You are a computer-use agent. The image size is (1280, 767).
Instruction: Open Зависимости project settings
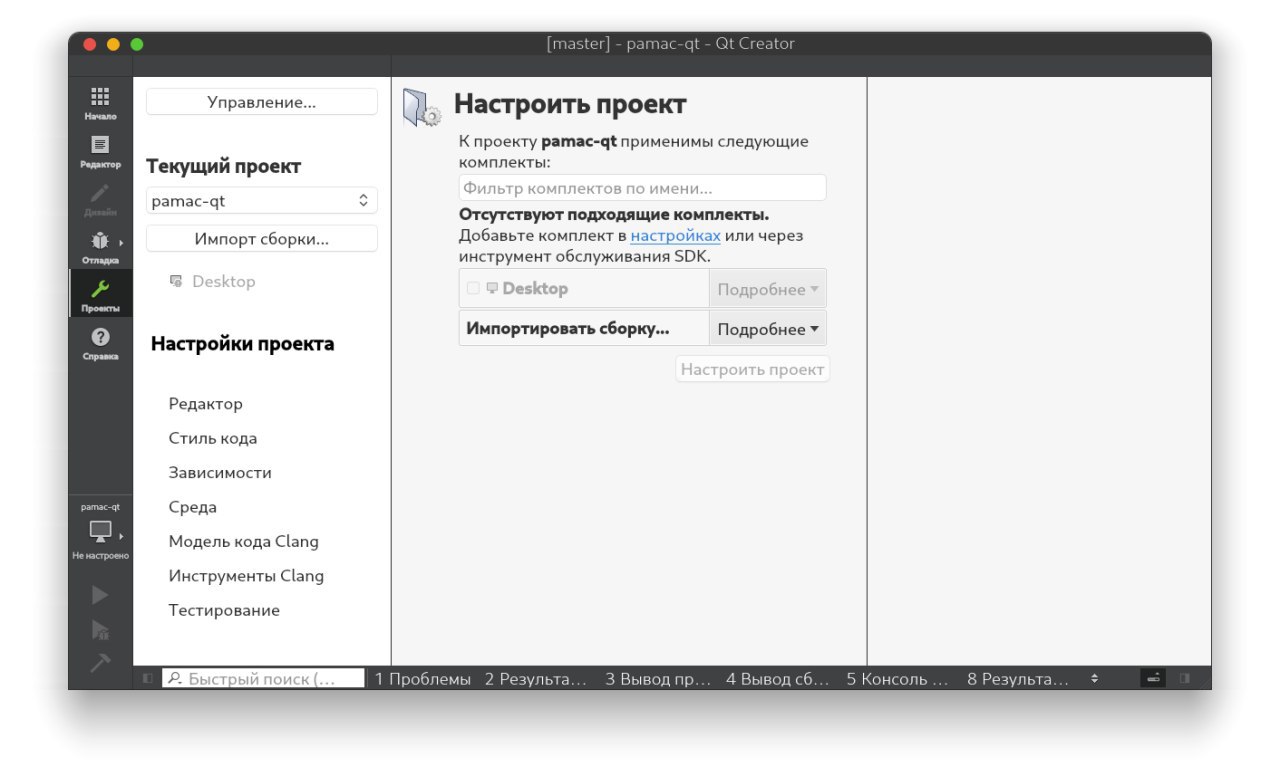220,473
